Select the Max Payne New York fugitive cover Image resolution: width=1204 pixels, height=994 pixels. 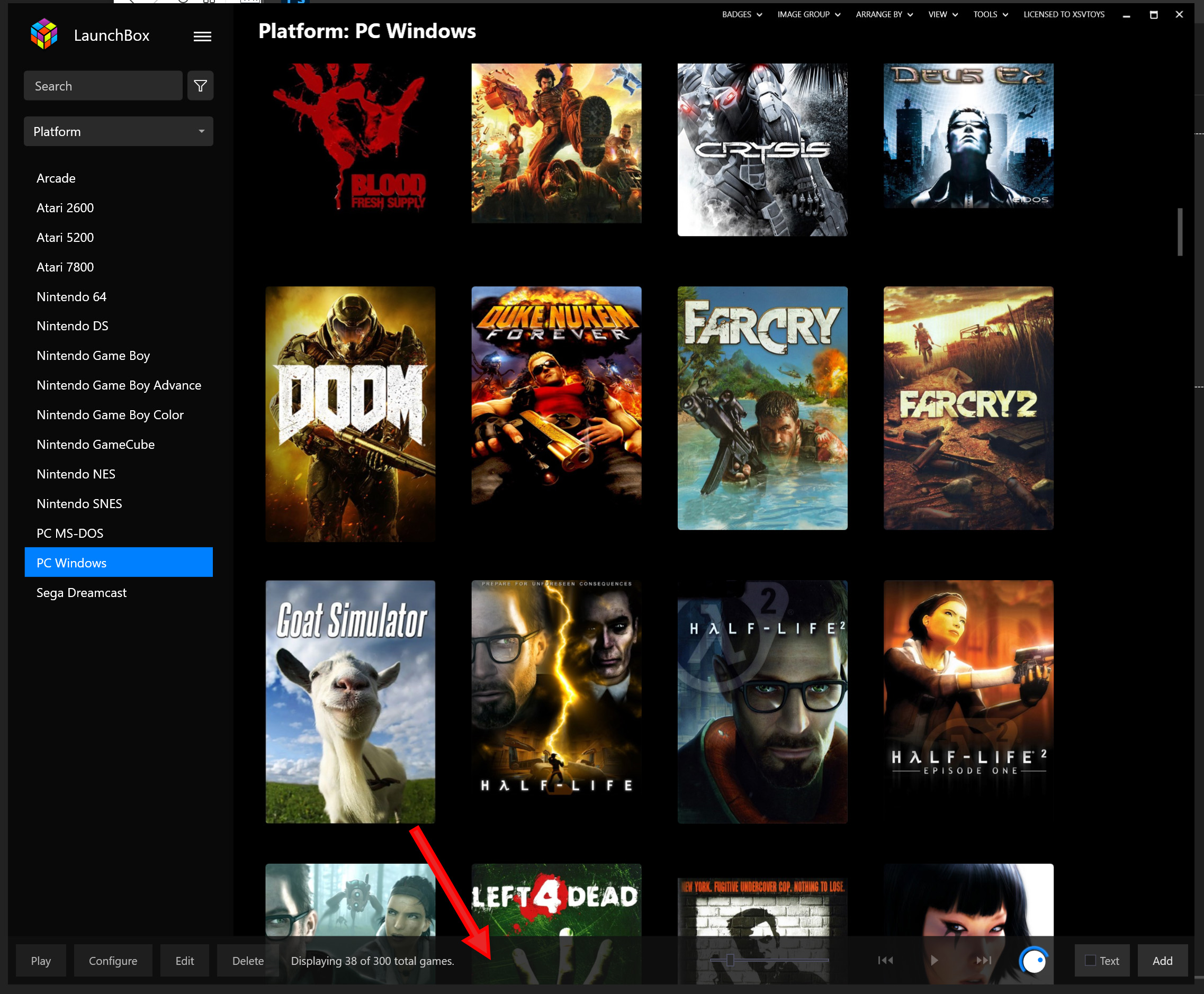(x=762, y=908)
